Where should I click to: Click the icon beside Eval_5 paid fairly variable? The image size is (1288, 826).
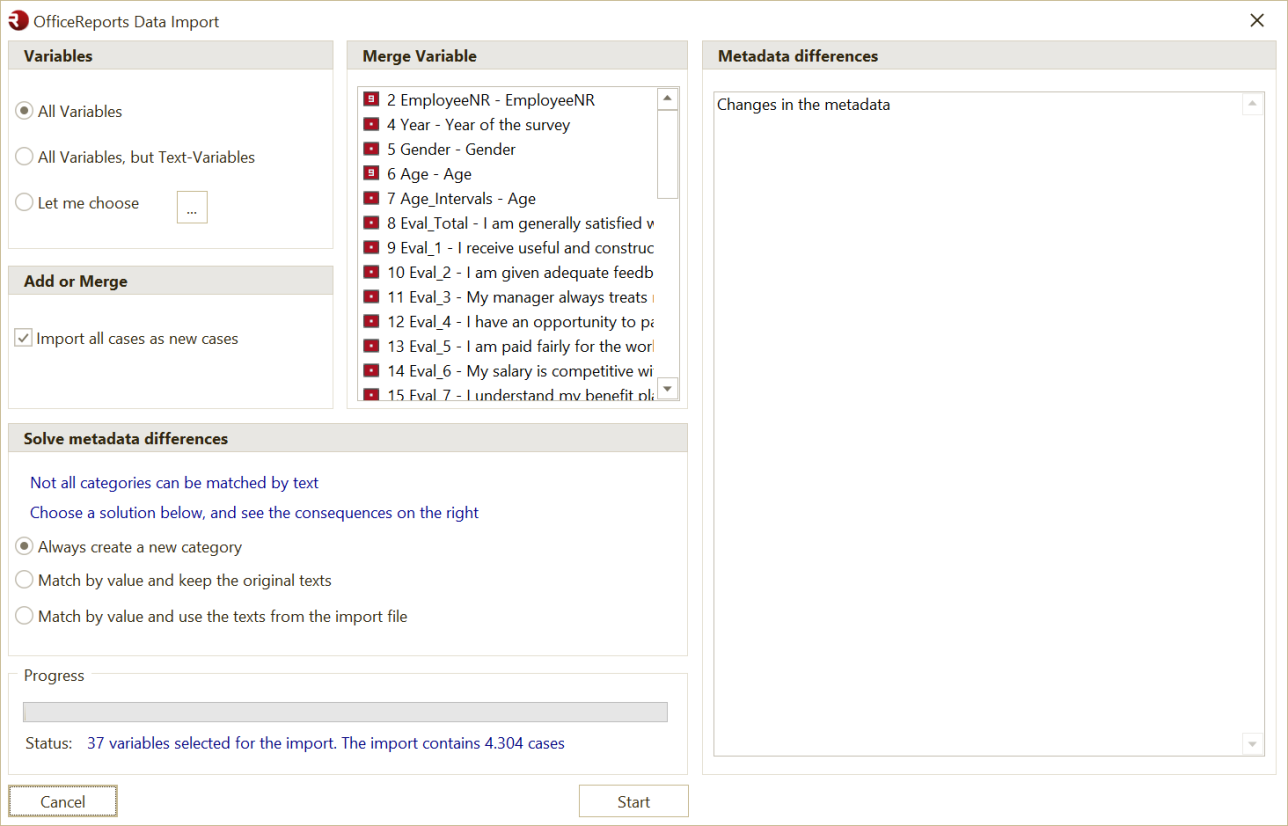coord(371,346)
